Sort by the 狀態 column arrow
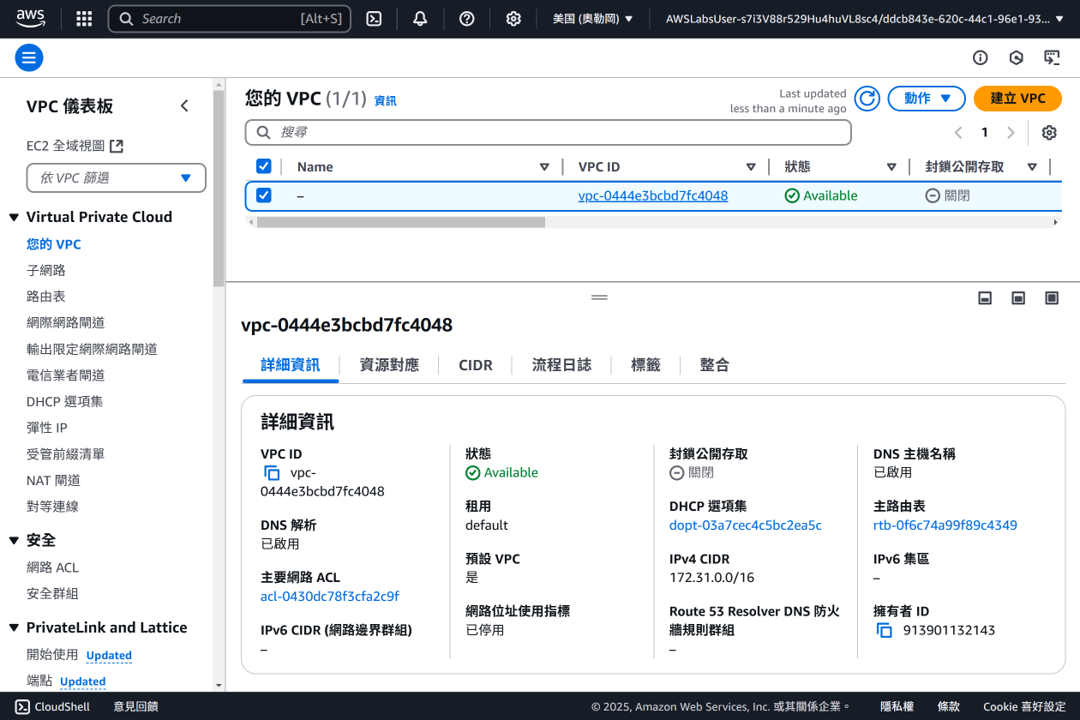Viewport: 1080px width, 720px height. (891, 167)
